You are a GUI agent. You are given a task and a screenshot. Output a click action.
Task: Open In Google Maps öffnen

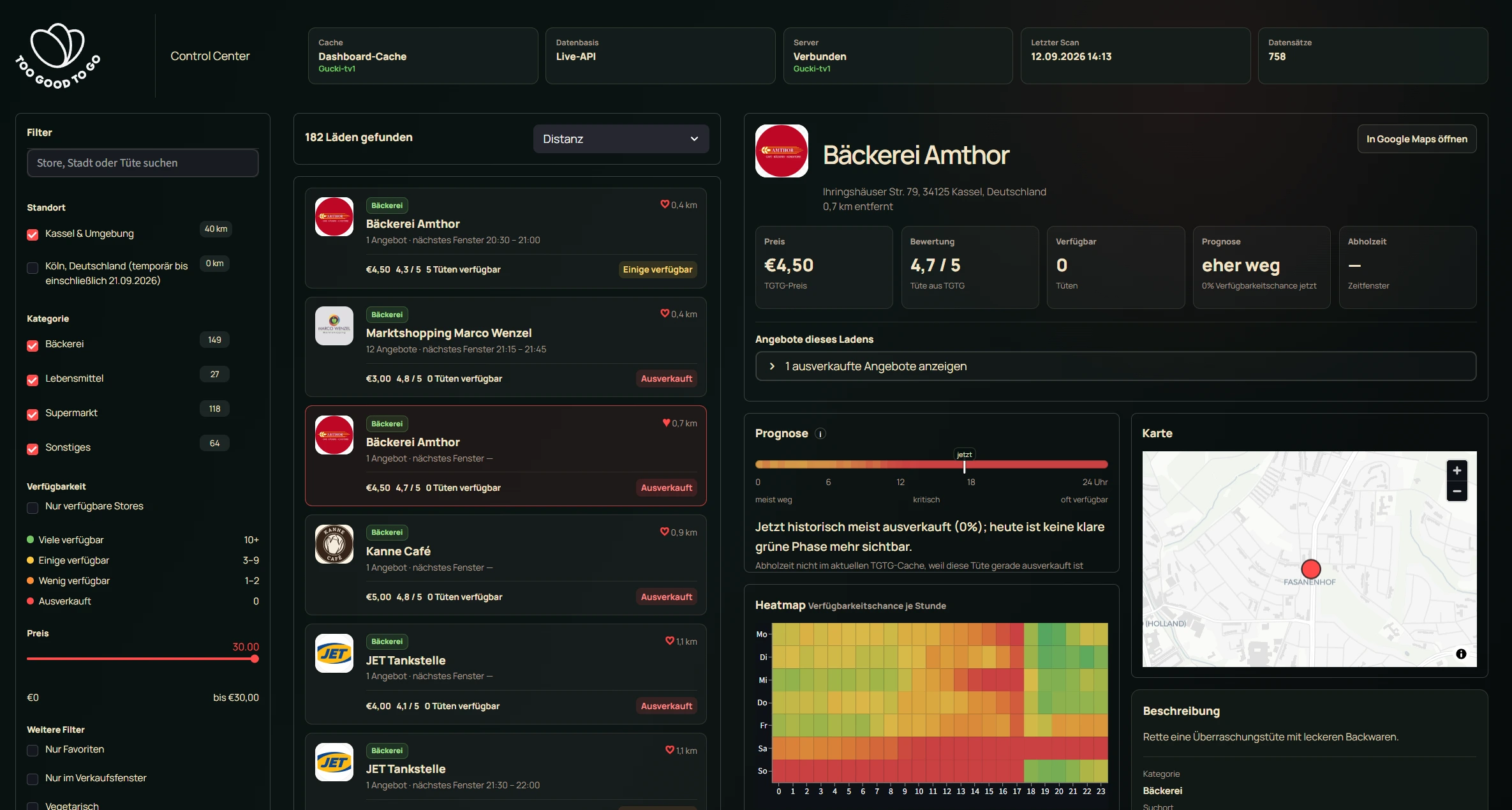pyautogui.click(x=1416, y=139)
